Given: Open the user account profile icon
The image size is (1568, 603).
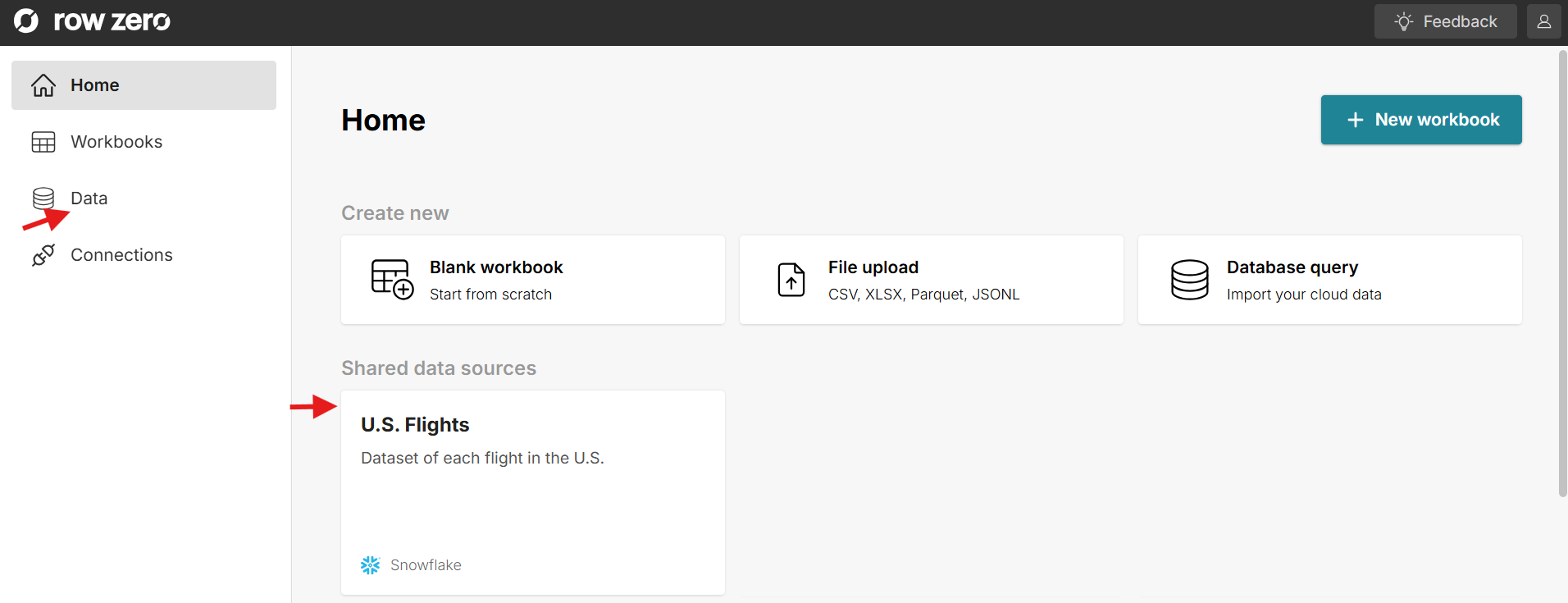Looking at the screenshot, I should tap(1543, 21).
